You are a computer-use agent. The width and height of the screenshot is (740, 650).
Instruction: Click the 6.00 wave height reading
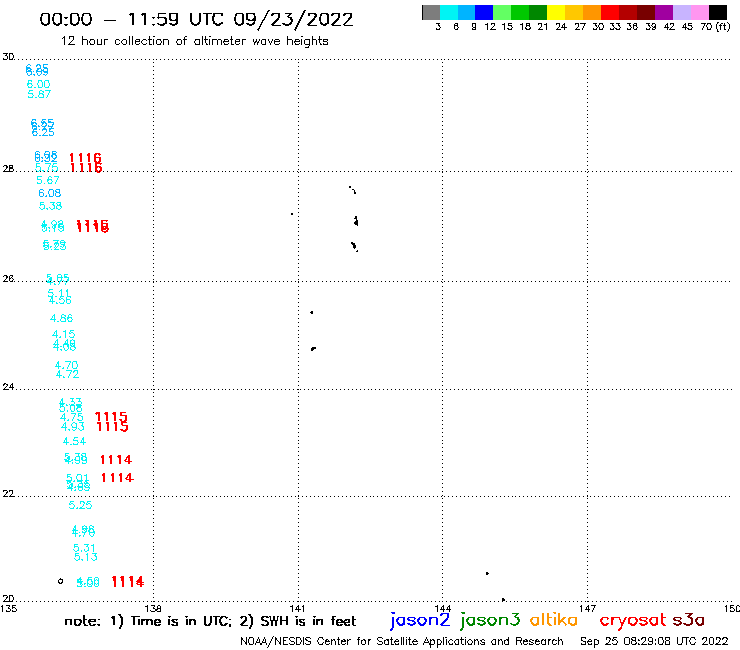(38, 84)
